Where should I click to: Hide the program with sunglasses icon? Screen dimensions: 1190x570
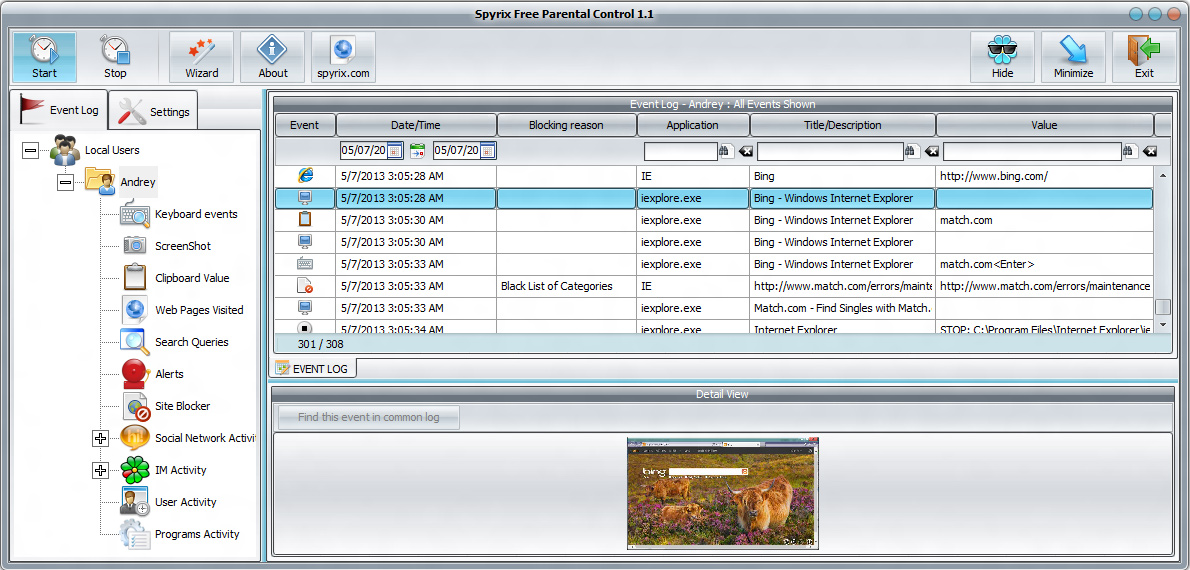[x=1002, y=57]
